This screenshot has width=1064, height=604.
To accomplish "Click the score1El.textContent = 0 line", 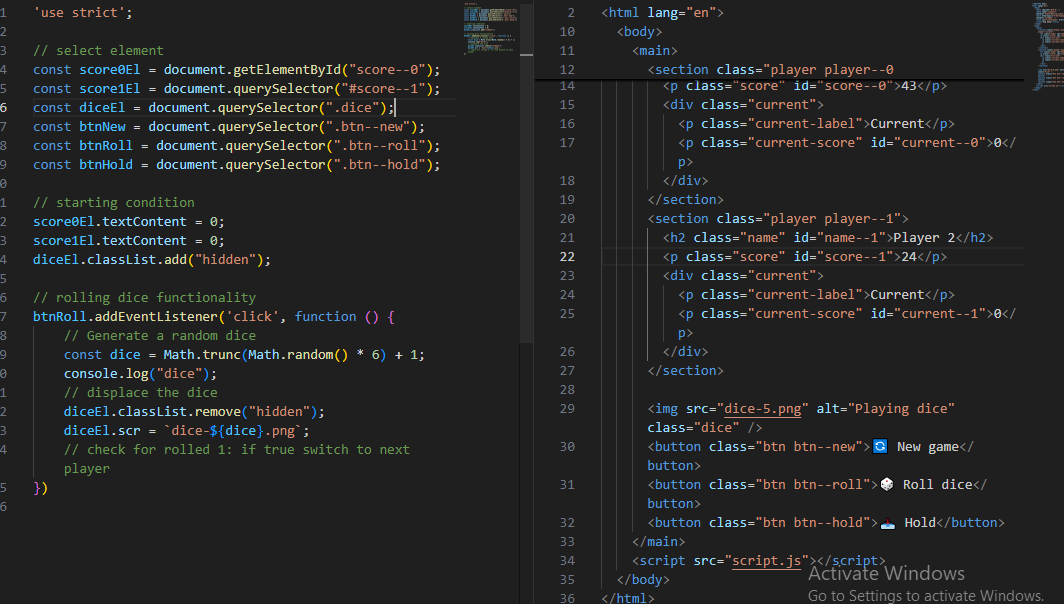I will click(129, 241).
